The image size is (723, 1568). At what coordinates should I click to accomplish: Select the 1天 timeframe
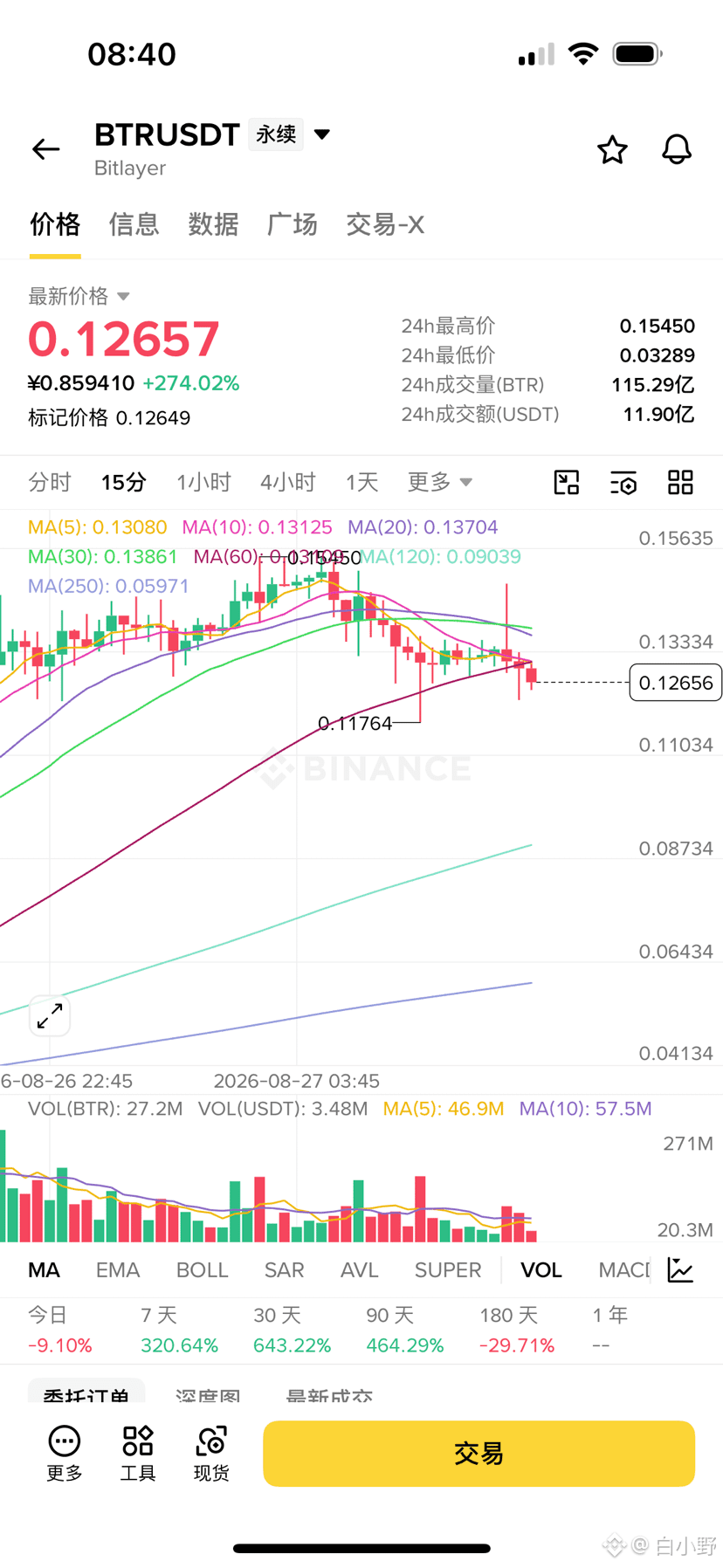361,482
